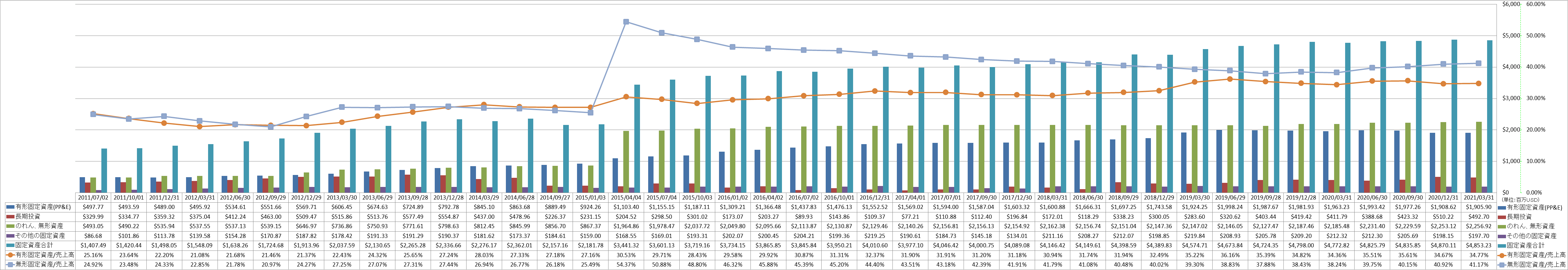Click the cell showing 25.16%

pos(94,256)
